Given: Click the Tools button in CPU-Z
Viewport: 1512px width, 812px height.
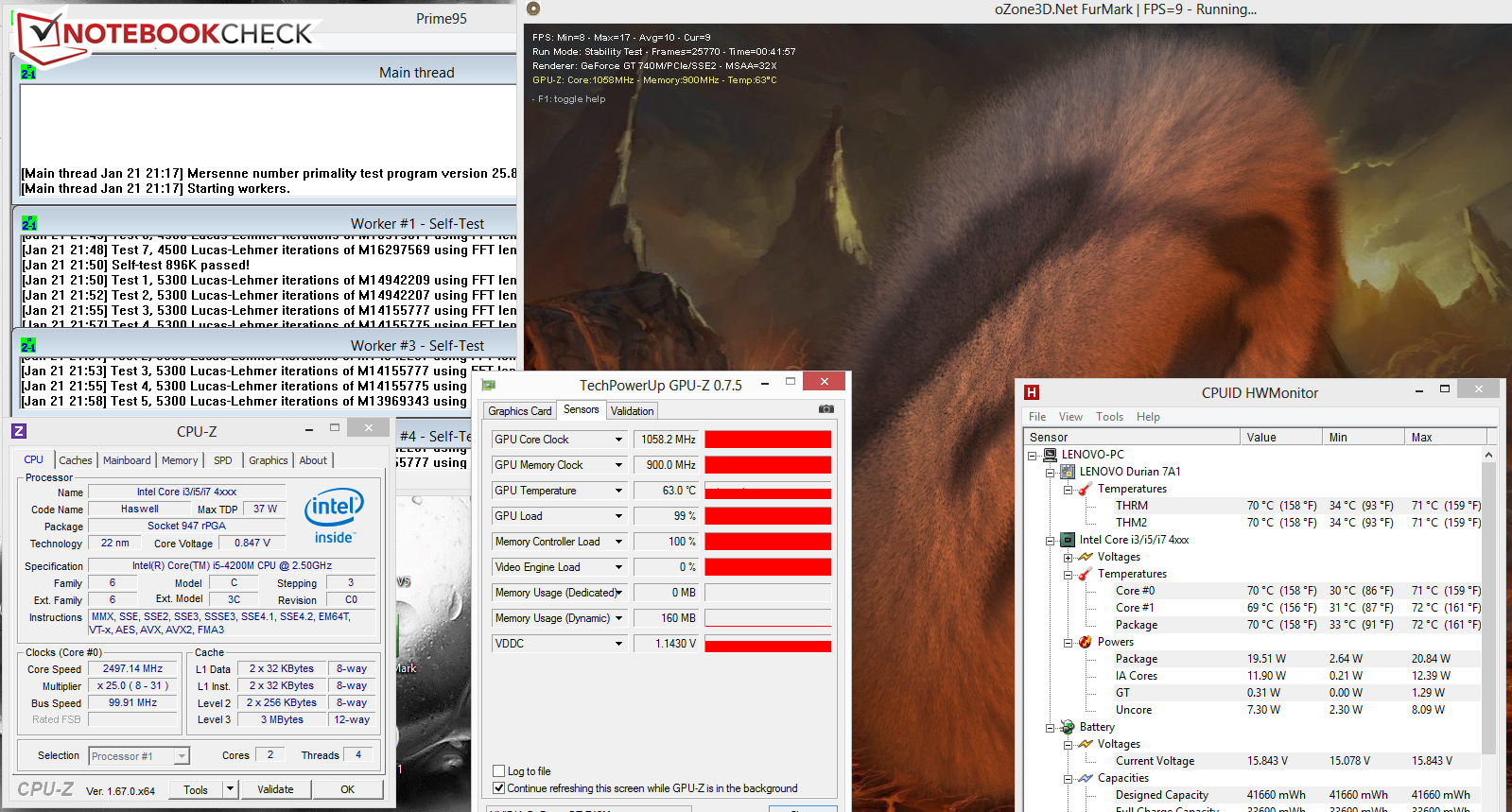Looking at the screenshot, I should click(196, 789).
